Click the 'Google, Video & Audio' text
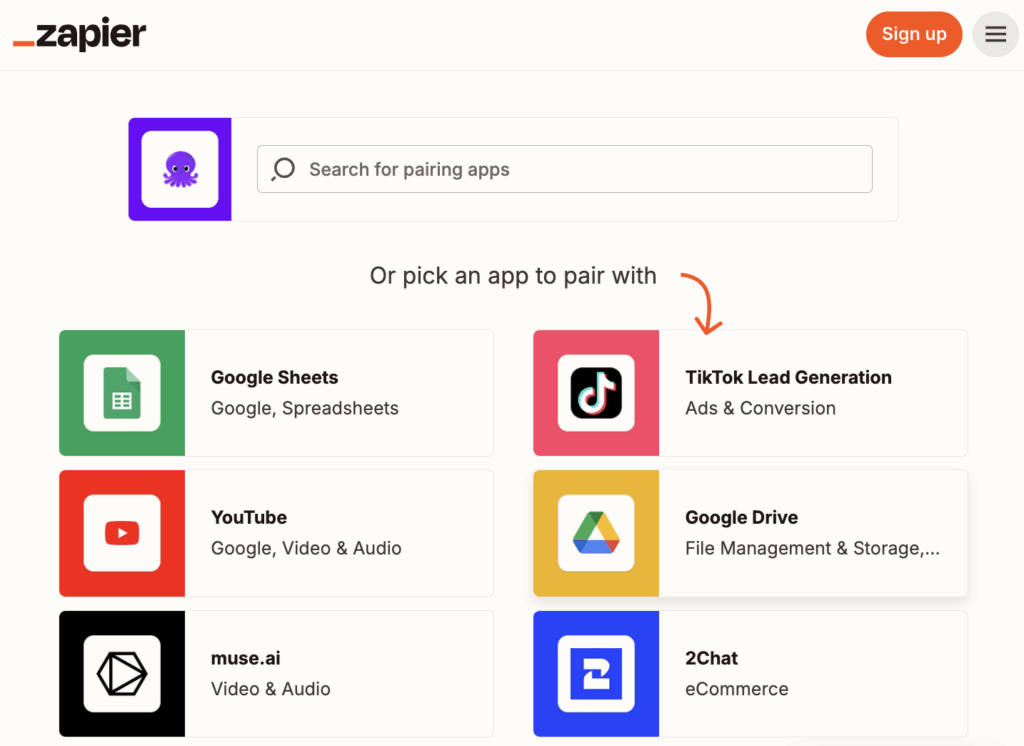 click(x=306, y=548)
